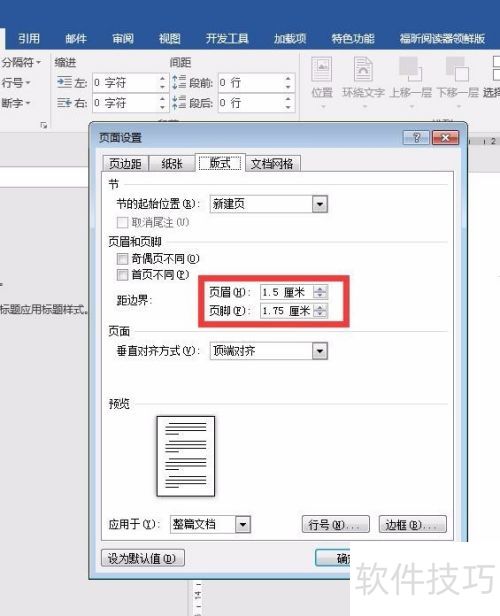Switch to the 页边距 tab

click(125, 163)
